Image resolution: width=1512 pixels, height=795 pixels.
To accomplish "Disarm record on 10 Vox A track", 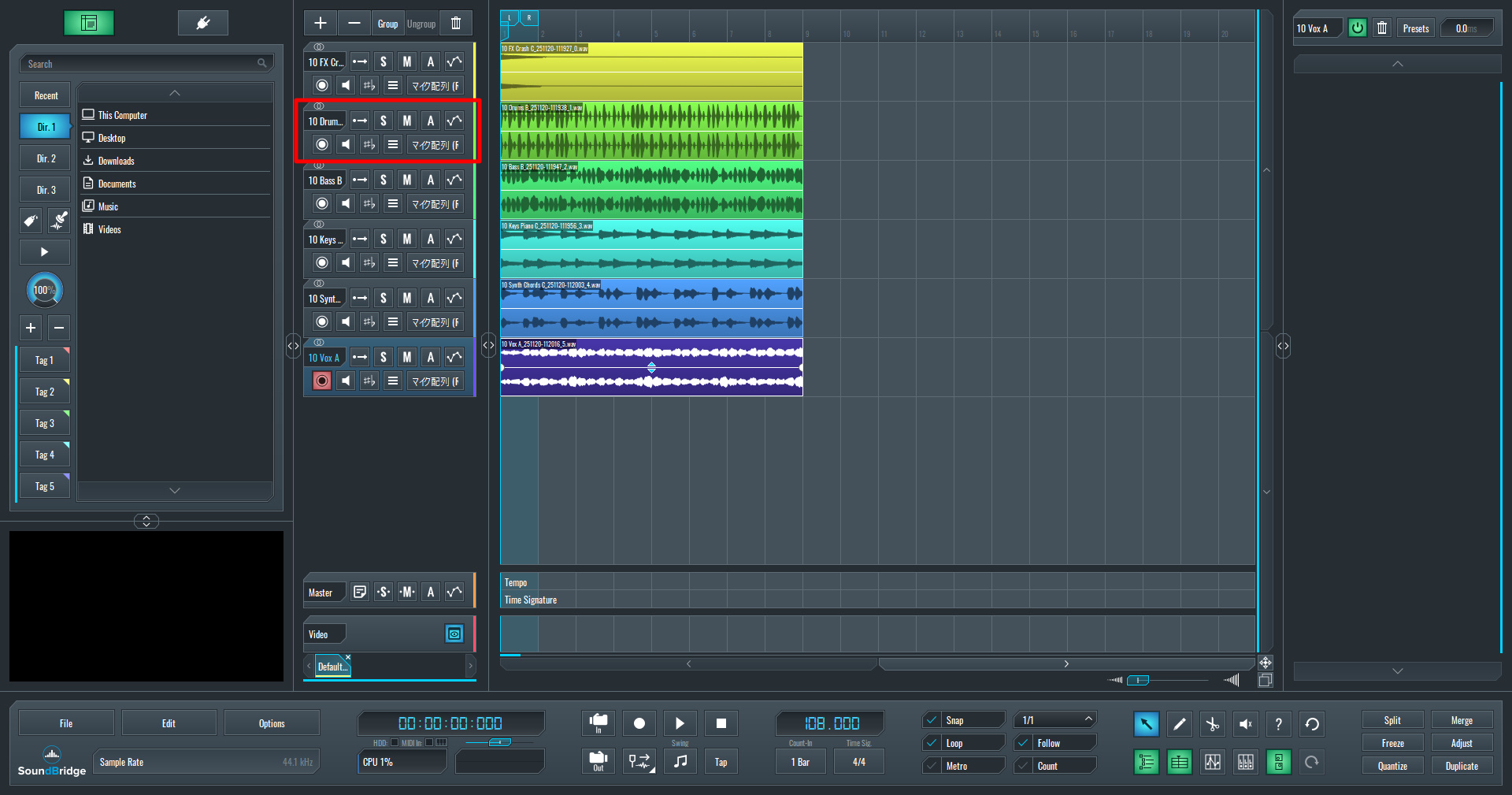I will pos(321,381).
